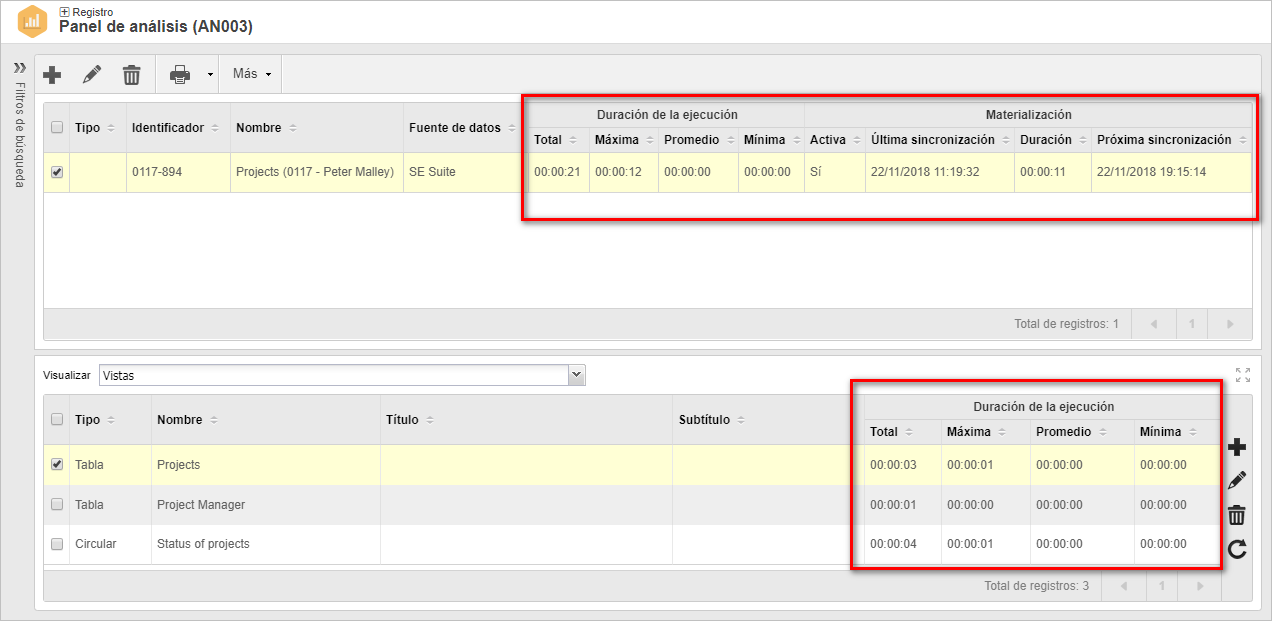This screenshot has width=1272, height=621.
Task: Check the Status of projects row checkbox
Action: tap(57, 544)
